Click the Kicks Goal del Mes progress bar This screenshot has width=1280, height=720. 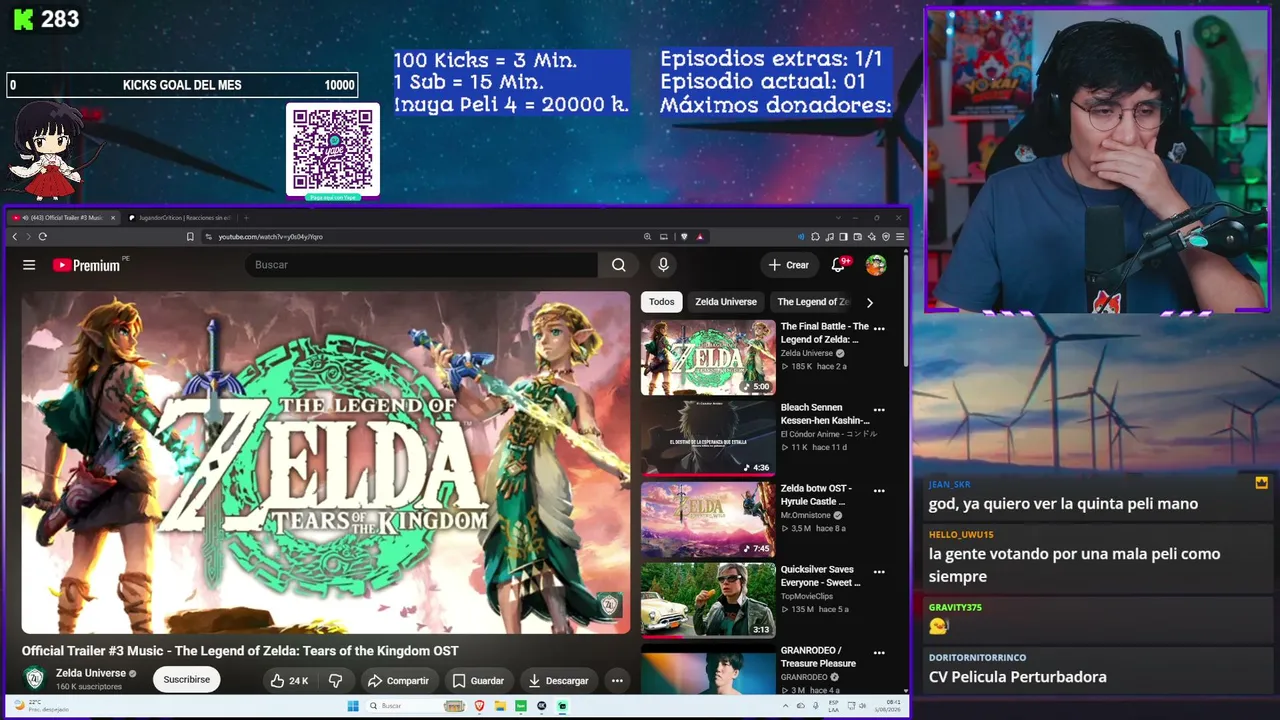coord(182,85)
